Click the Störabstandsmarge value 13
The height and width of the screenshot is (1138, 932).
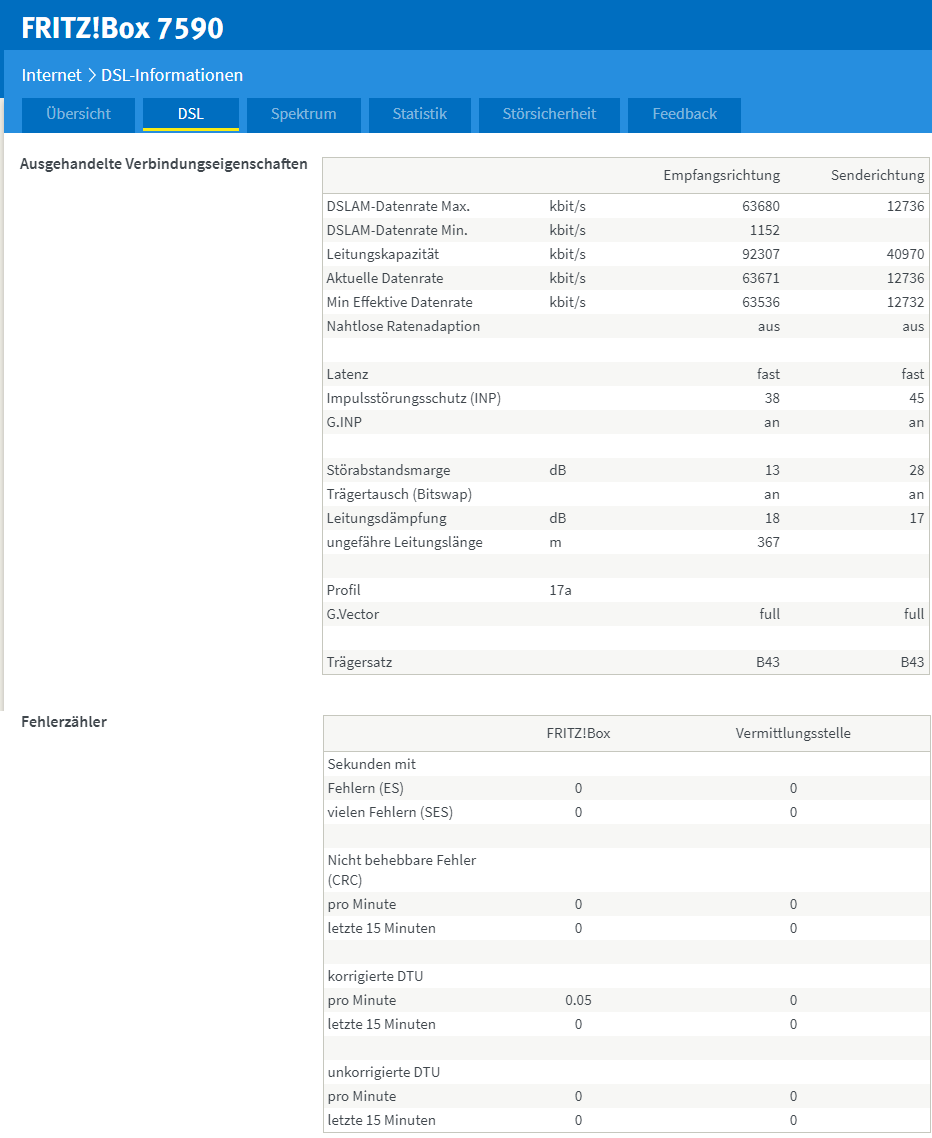pos(772,470)
